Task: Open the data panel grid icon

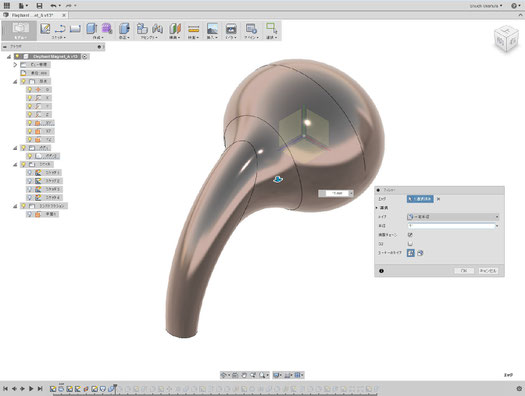Action: (x=6, y=6)
